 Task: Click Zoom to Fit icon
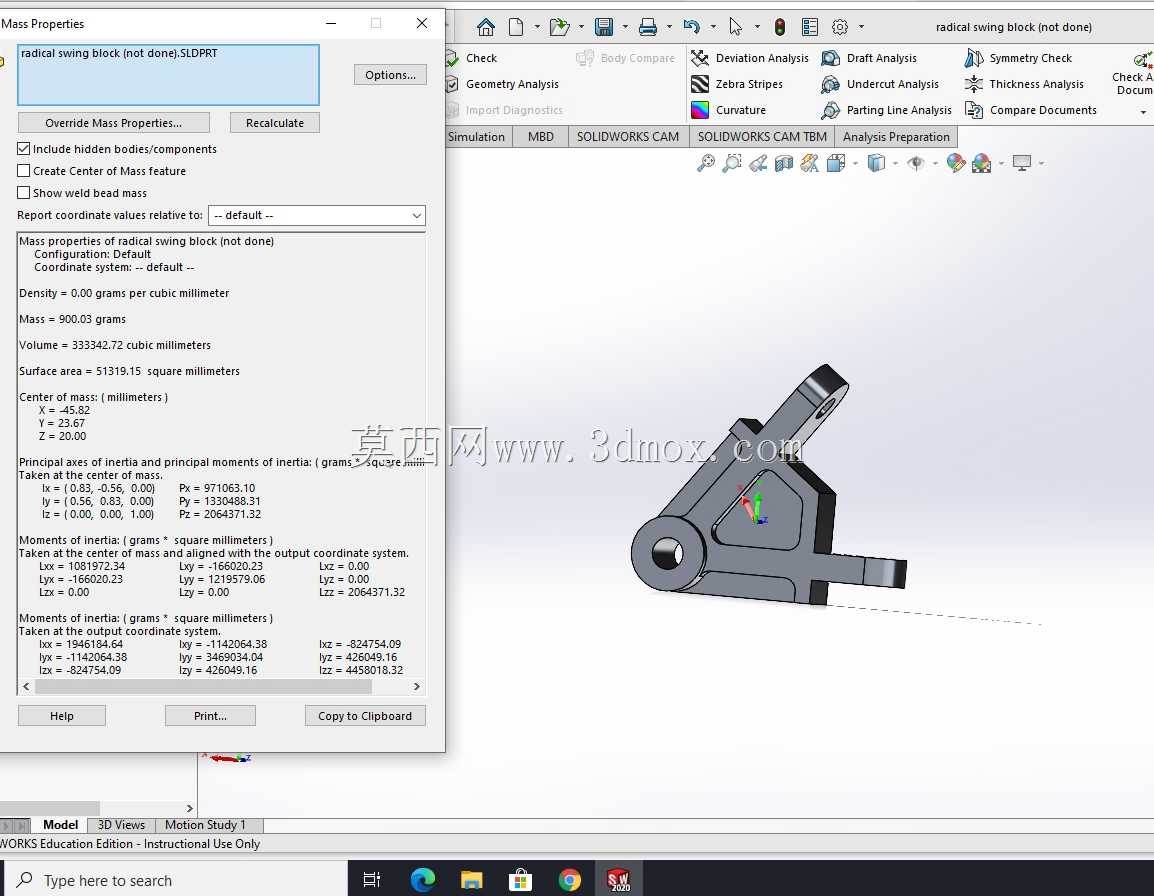point(706,163)
